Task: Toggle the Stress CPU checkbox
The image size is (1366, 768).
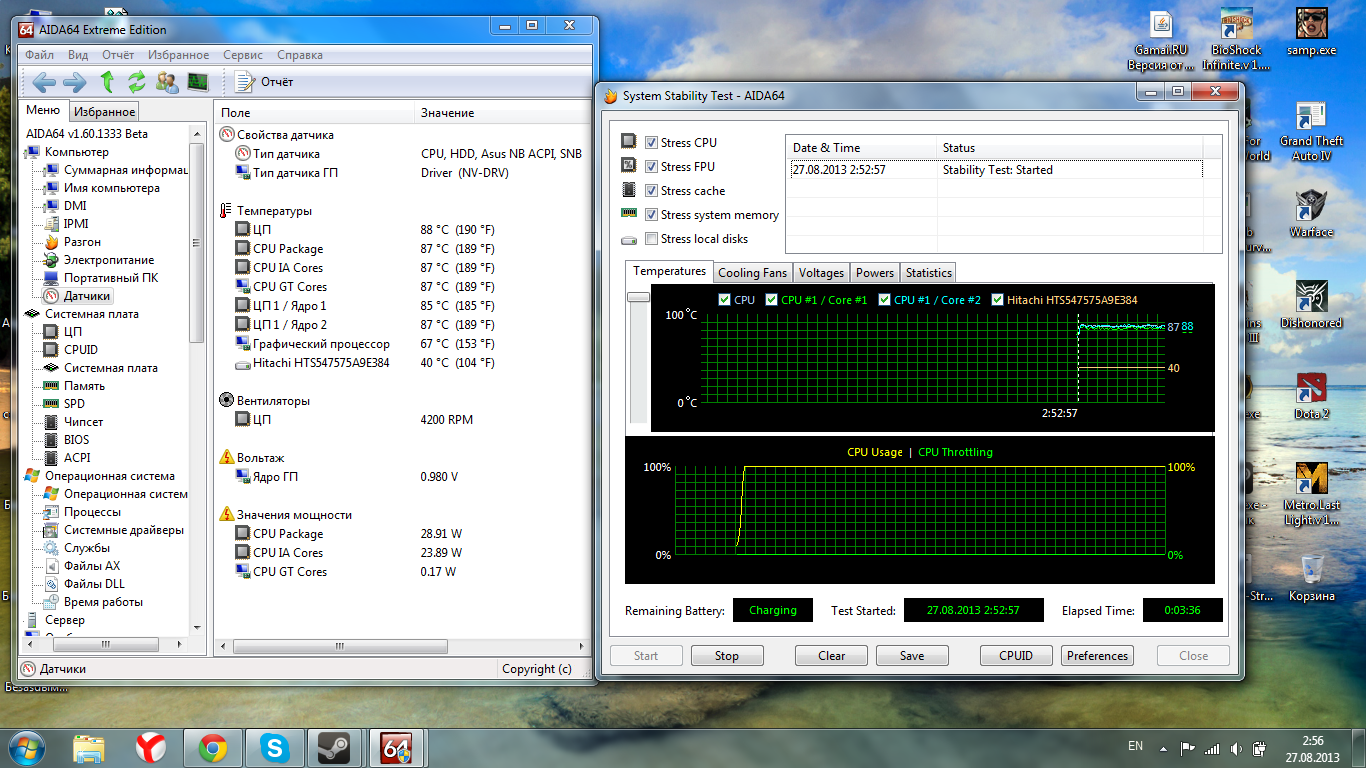Action: [652, 143]
